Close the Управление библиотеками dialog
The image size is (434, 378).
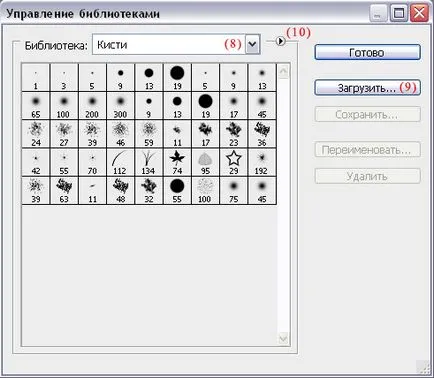coord(419,14)
